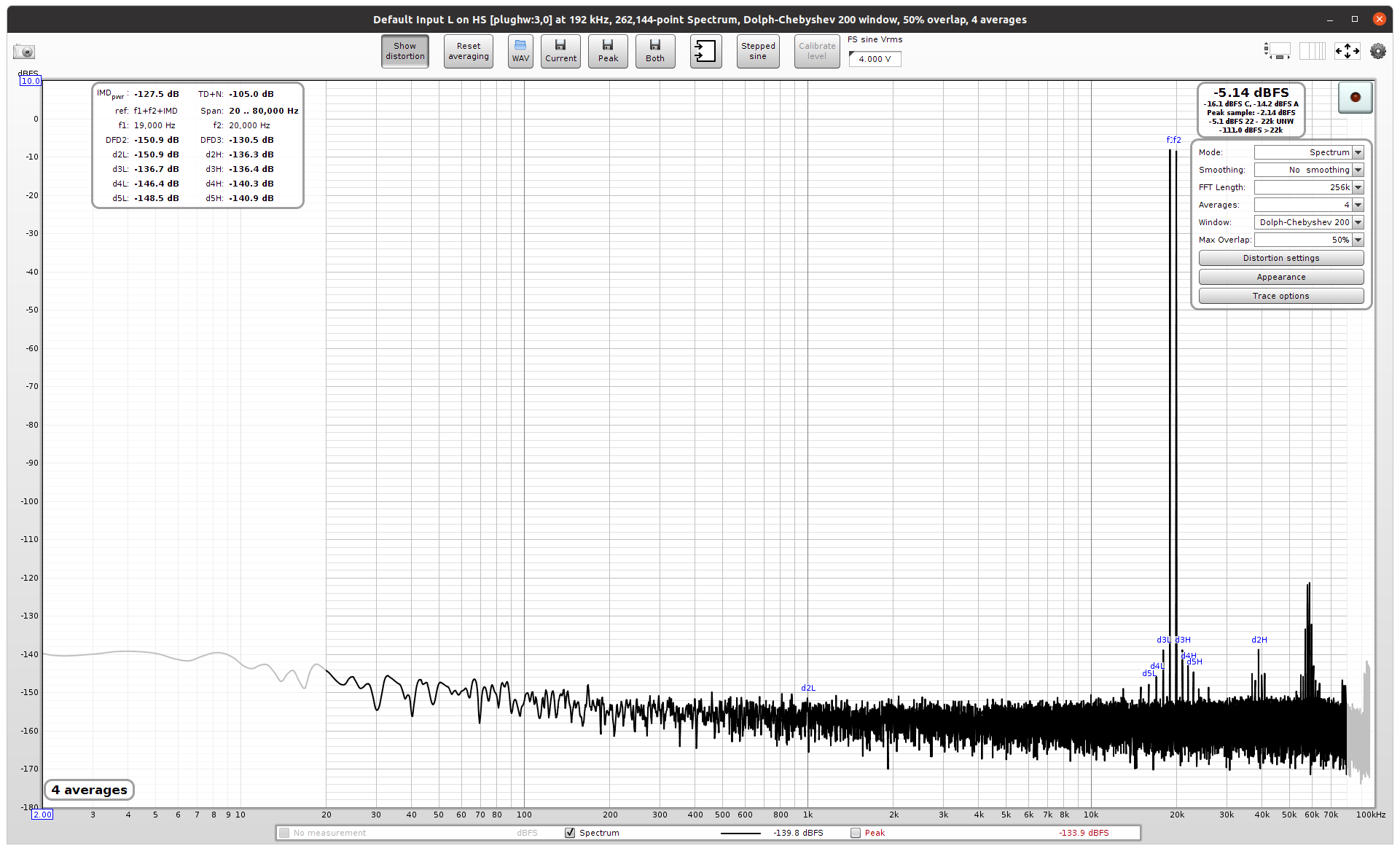
Task: Click the ref value f1+f2+IMD
Action: pyautogui.click(x=155, y=111)
